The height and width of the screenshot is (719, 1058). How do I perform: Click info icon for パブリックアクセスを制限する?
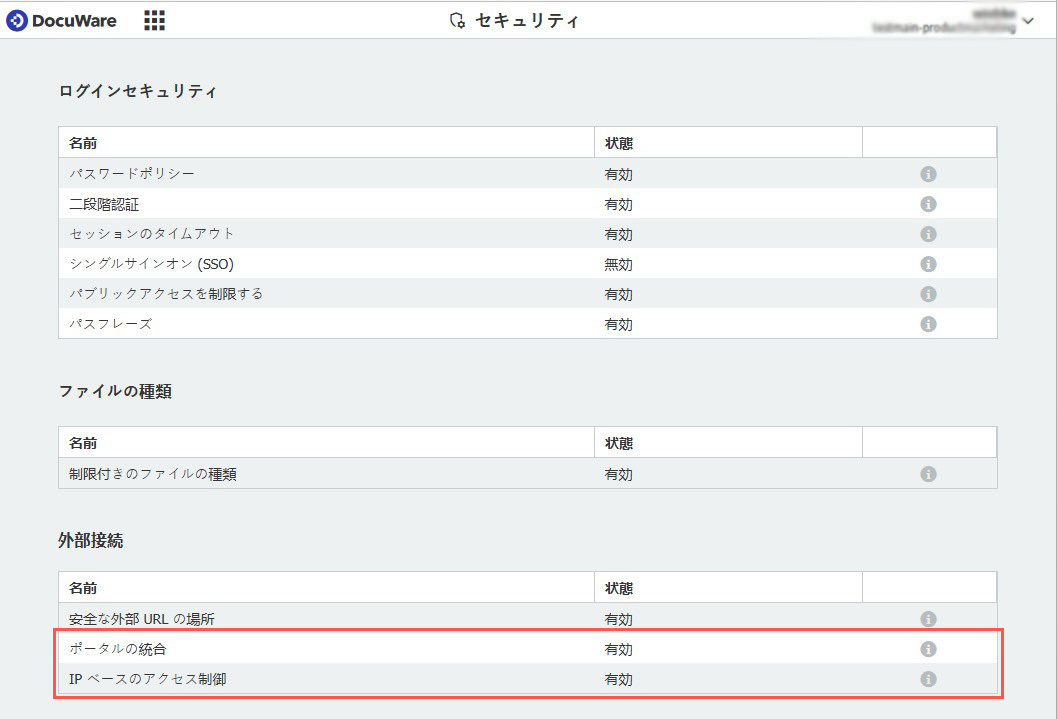click(927, 294)
